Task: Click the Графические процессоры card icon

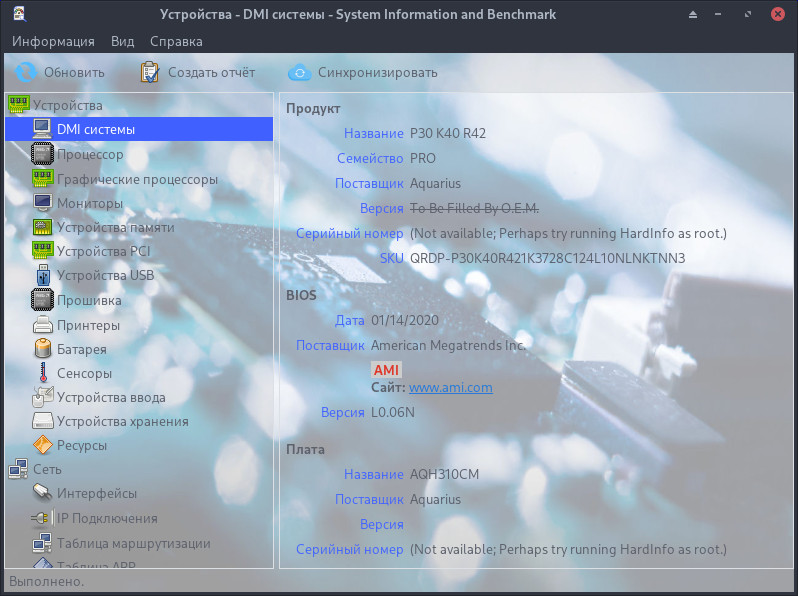Action: coord(42,178)
